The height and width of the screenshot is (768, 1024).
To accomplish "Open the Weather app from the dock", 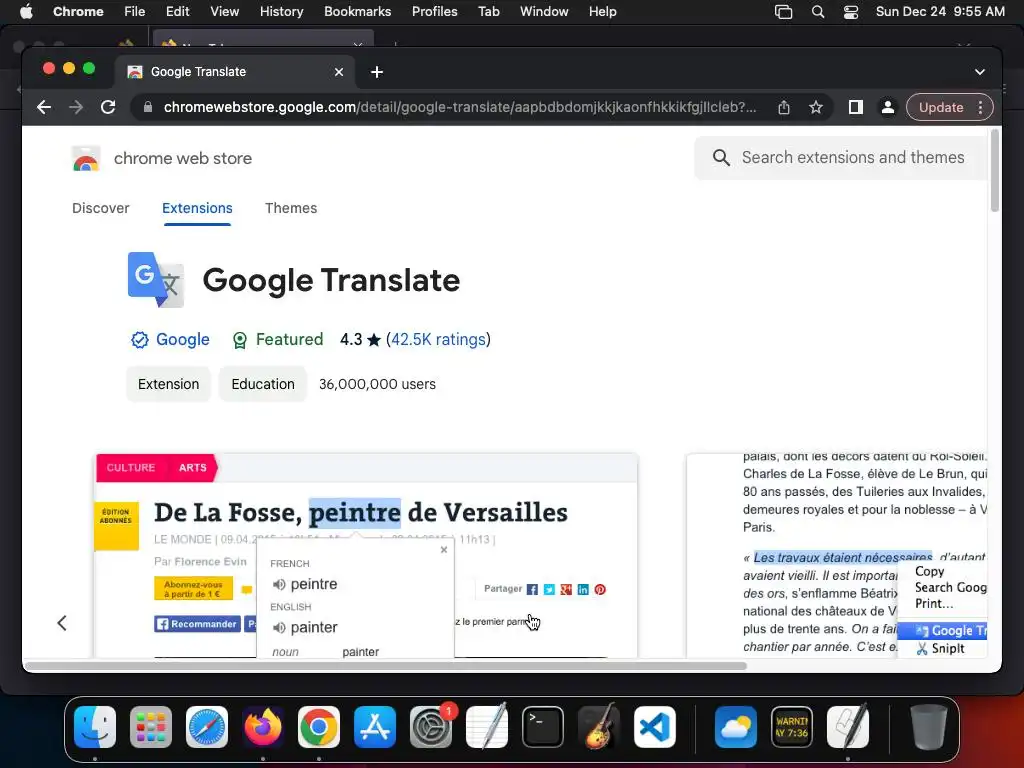I will (x=736, y=727).
